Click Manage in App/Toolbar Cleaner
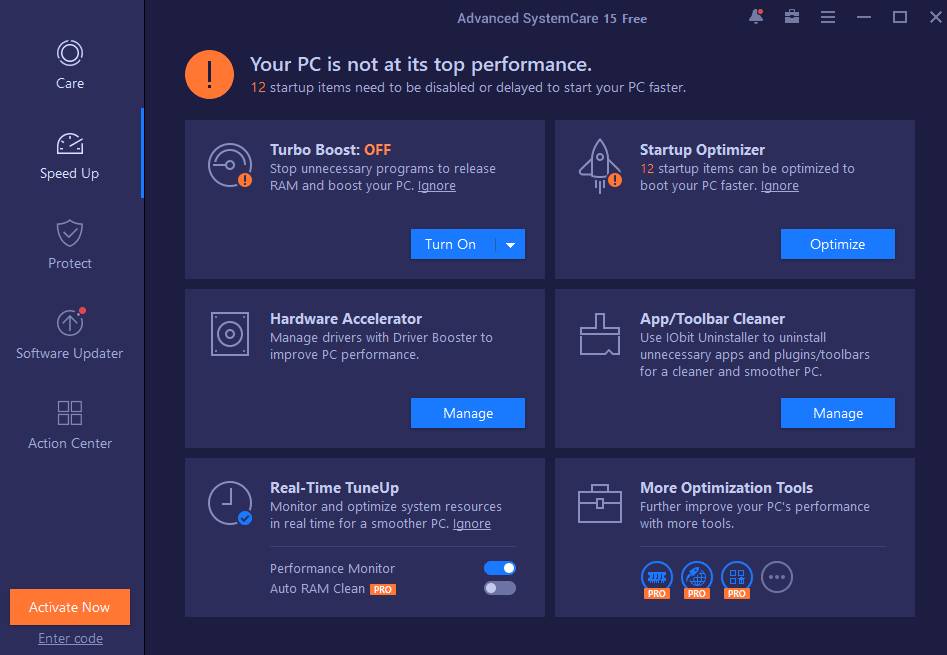Screen dimensions: 947x655 pos(837,412)
